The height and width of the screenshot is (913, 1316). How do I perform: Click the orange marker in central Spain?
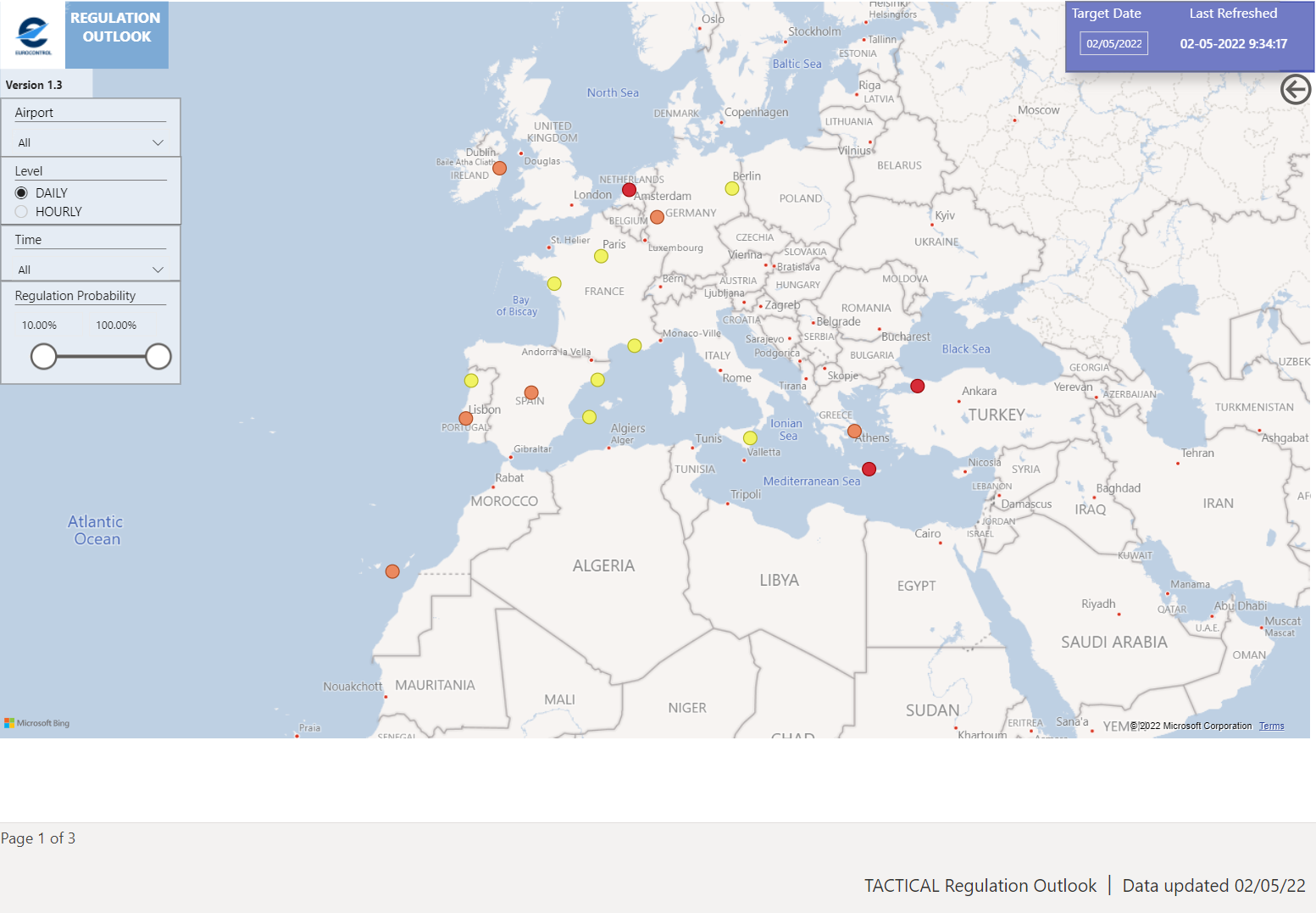tap(531, 392)
